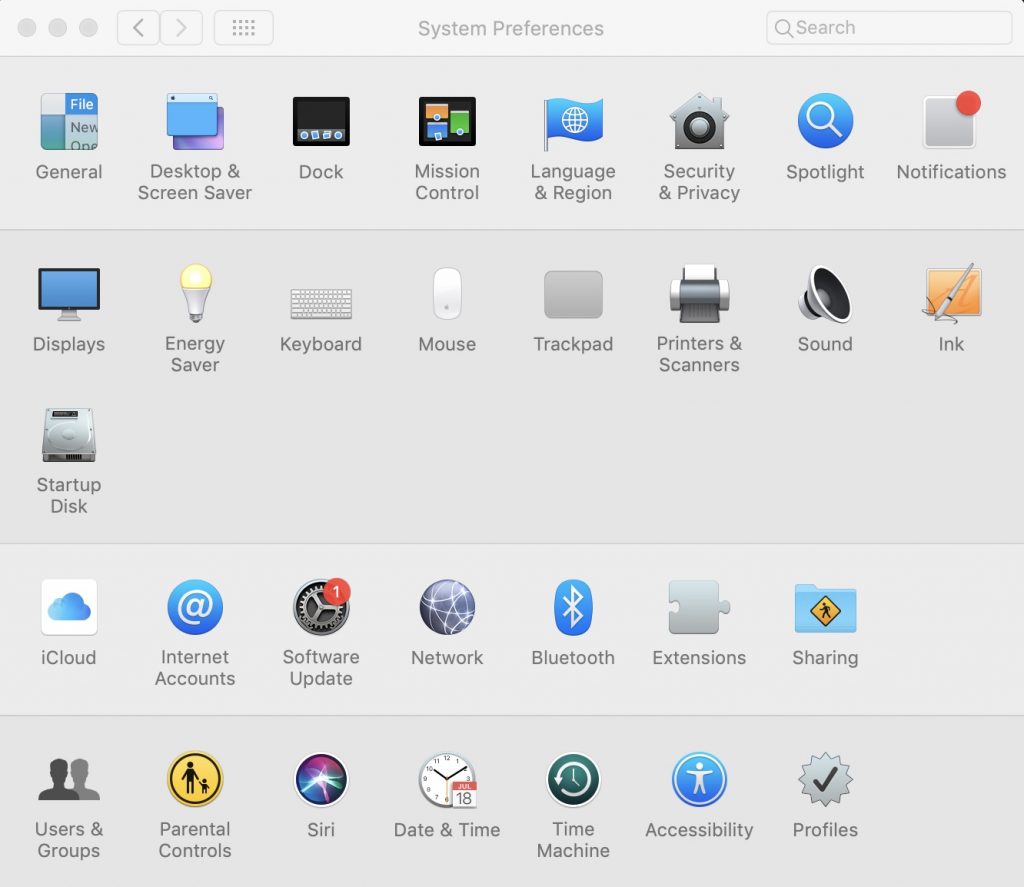This screenshot has width=1024, height=887.
Task: Select Energy Saver preferences
Action: point(195,294)
